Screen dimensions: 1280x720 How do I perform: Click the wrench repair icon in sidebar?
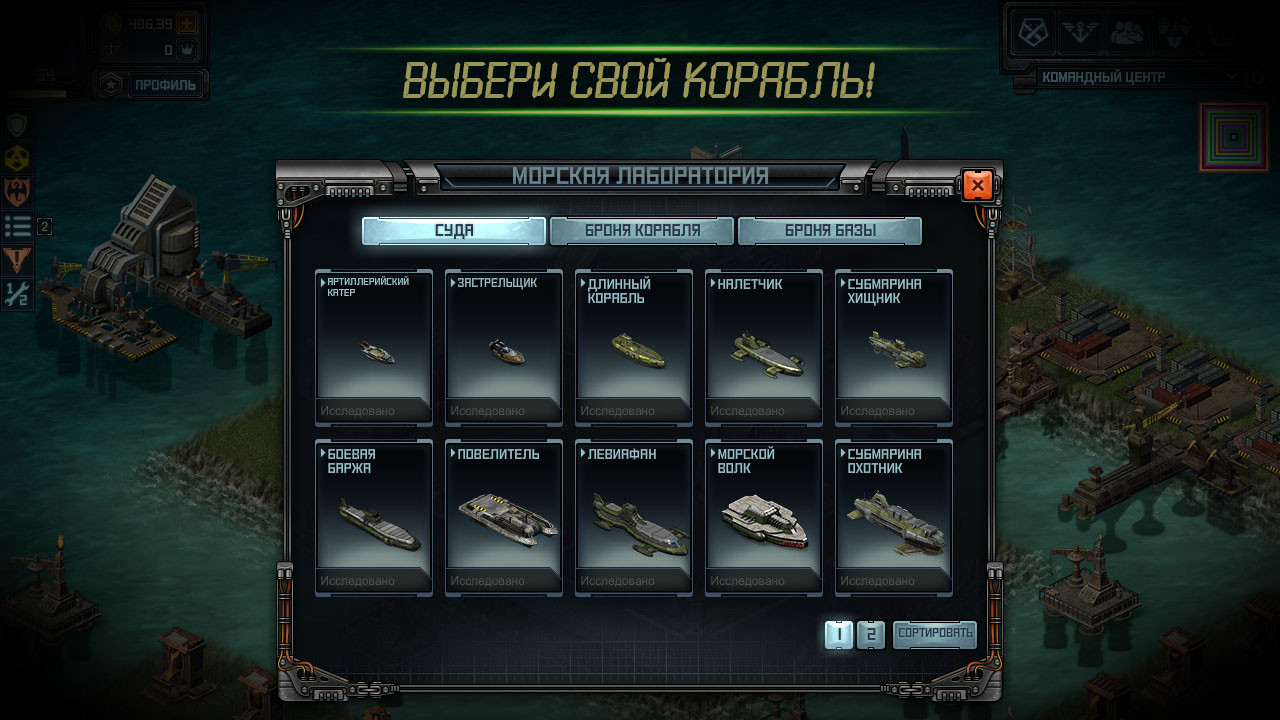click(17, 293)
